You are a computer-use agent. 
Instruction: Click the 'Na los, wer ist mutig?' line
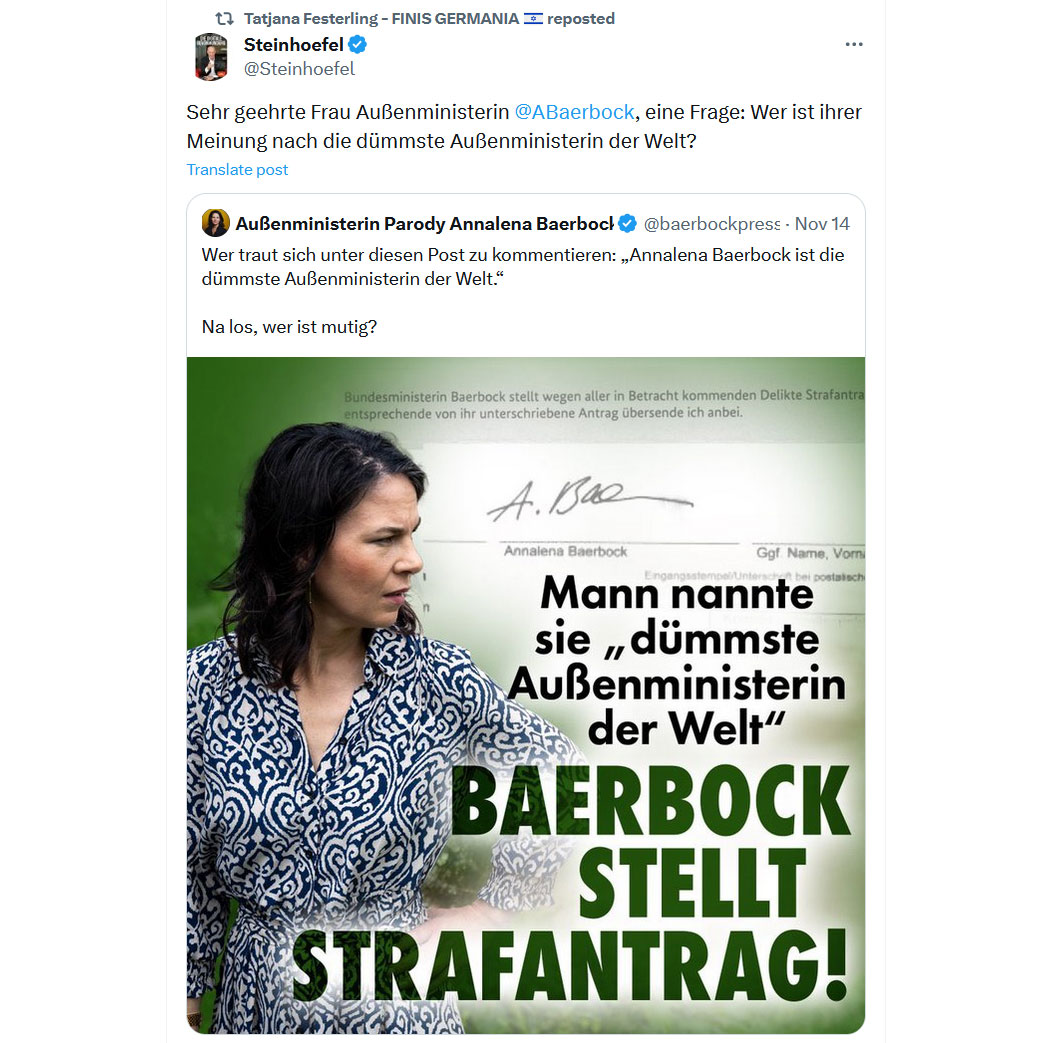[289, 327]
